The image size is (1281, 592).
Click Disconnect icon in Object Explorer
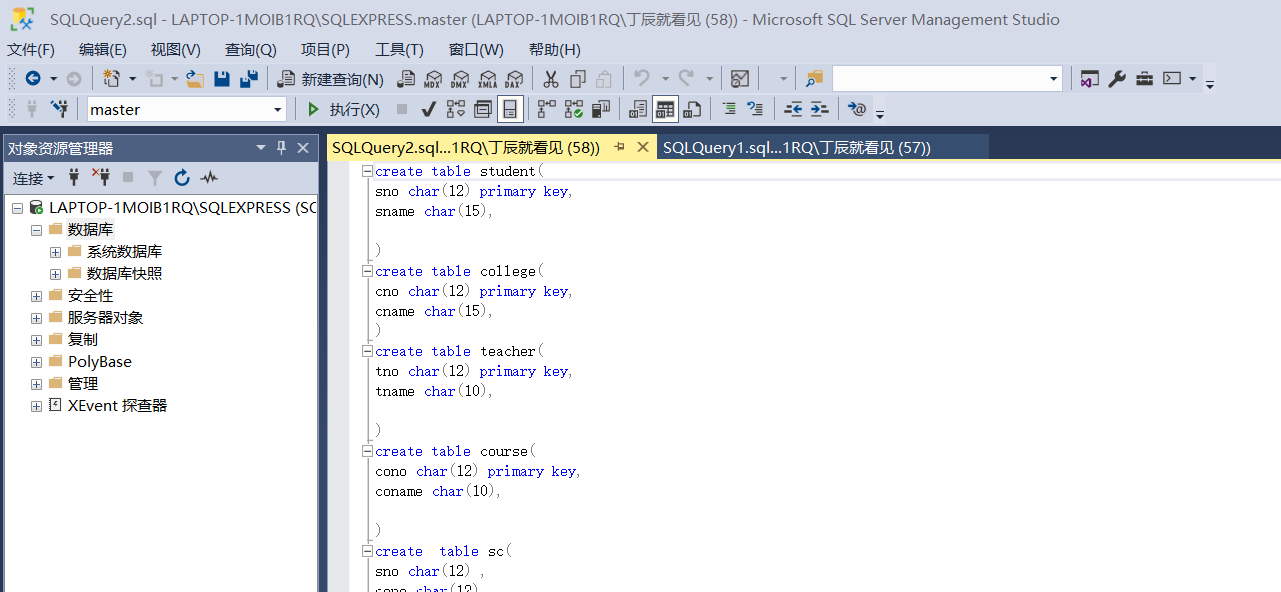[101, 178]
